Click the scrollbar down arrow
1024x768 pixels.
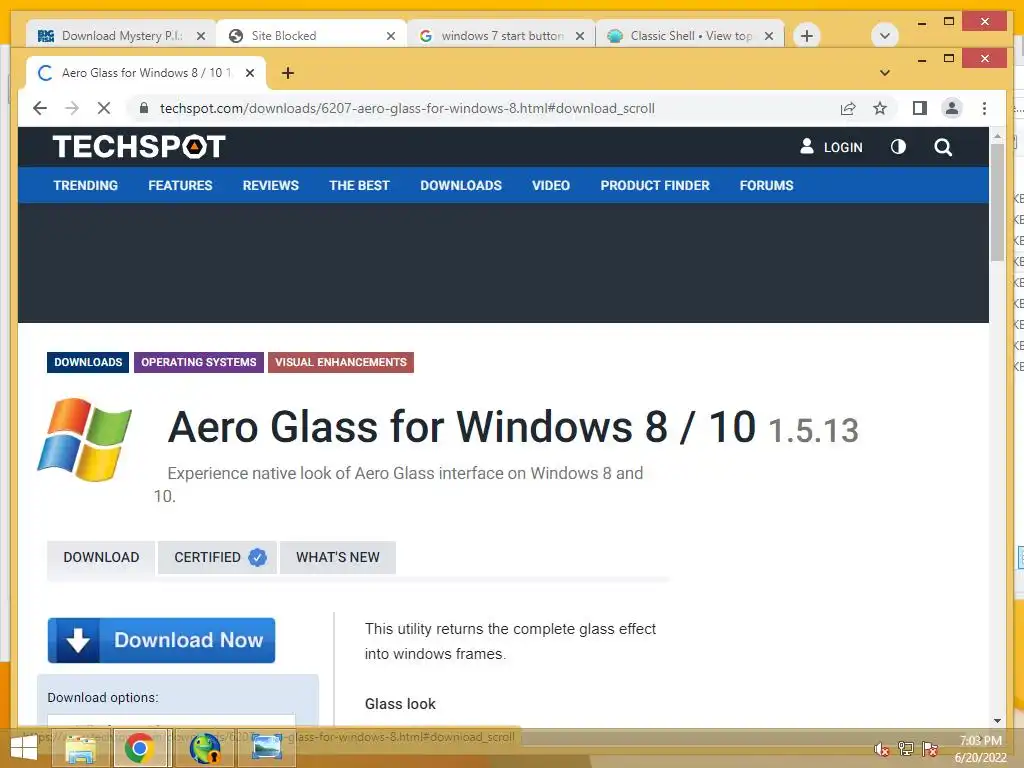[997, 721]
